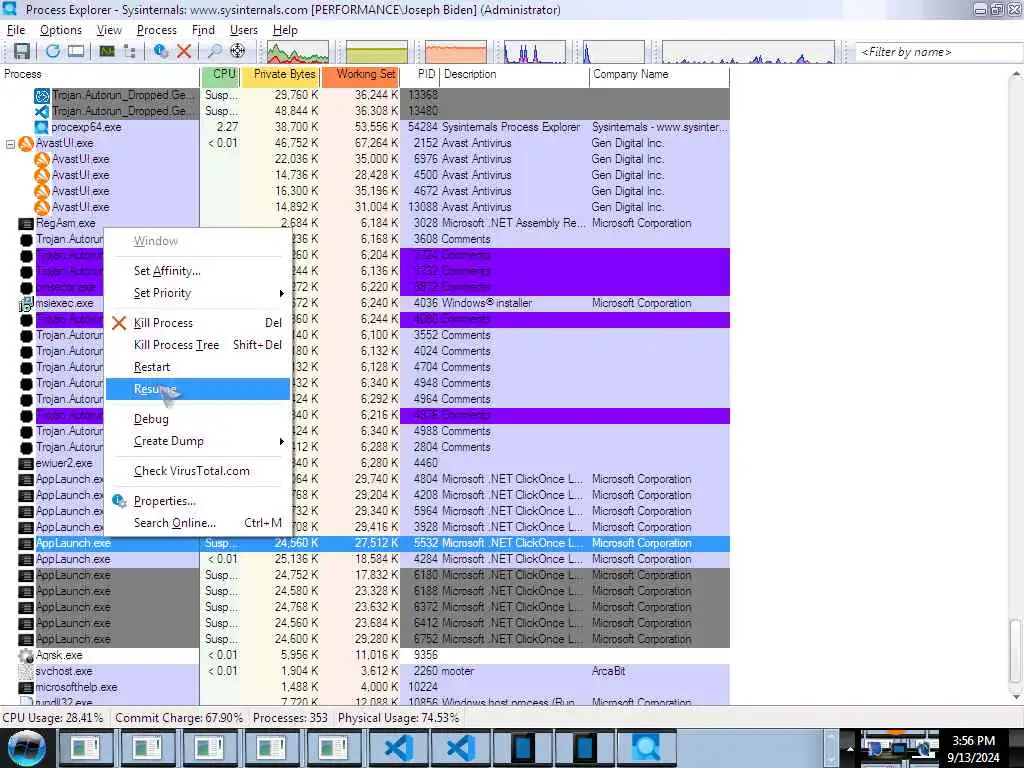Toggle the lower pane view toolbar icon
This screenshot has height=768, width=1024.
pyautogui.click(x=129, y=51)
